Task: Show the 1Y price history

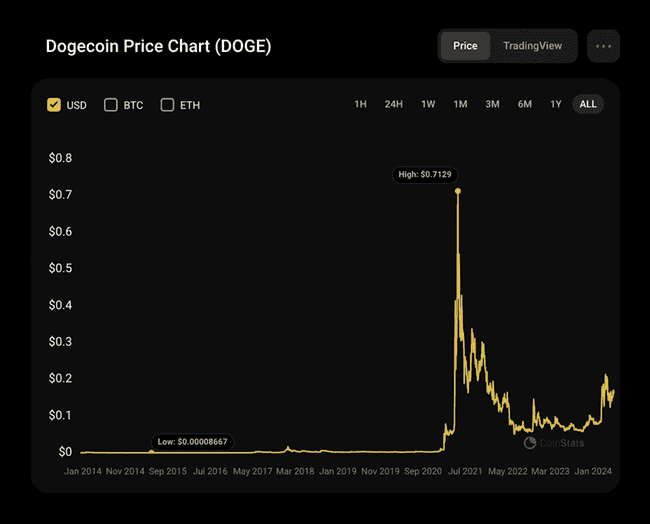Action: pos(555,104)
